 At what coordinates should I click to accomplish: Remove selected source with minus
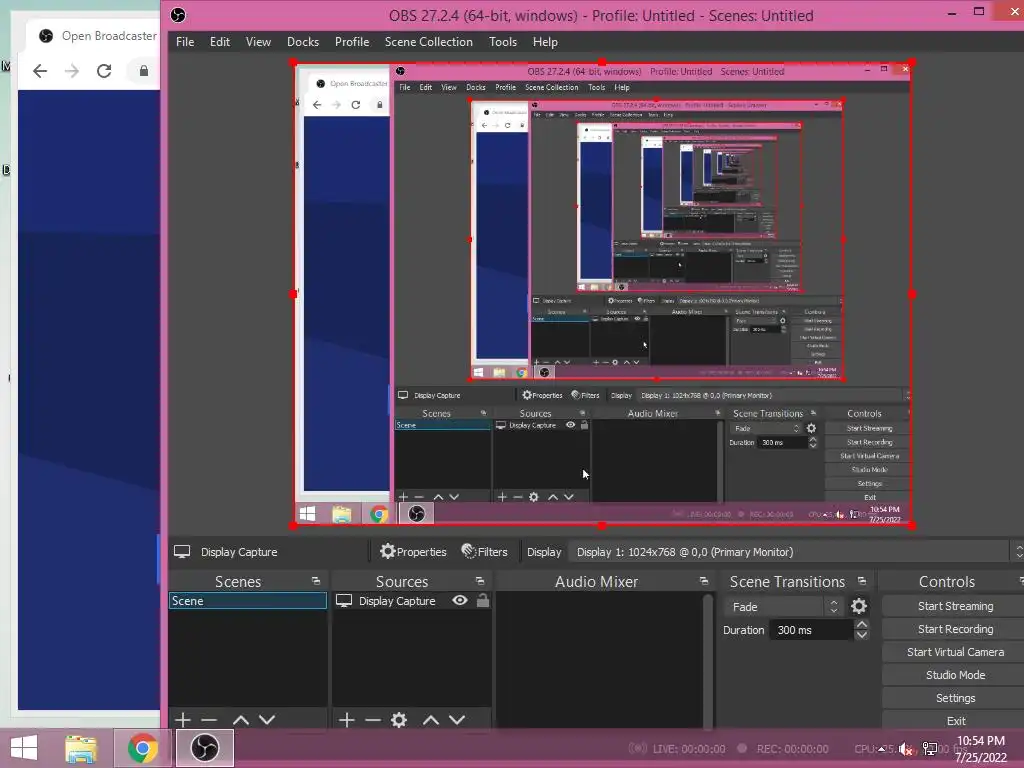pyautogui.click(x=373, y=720)
